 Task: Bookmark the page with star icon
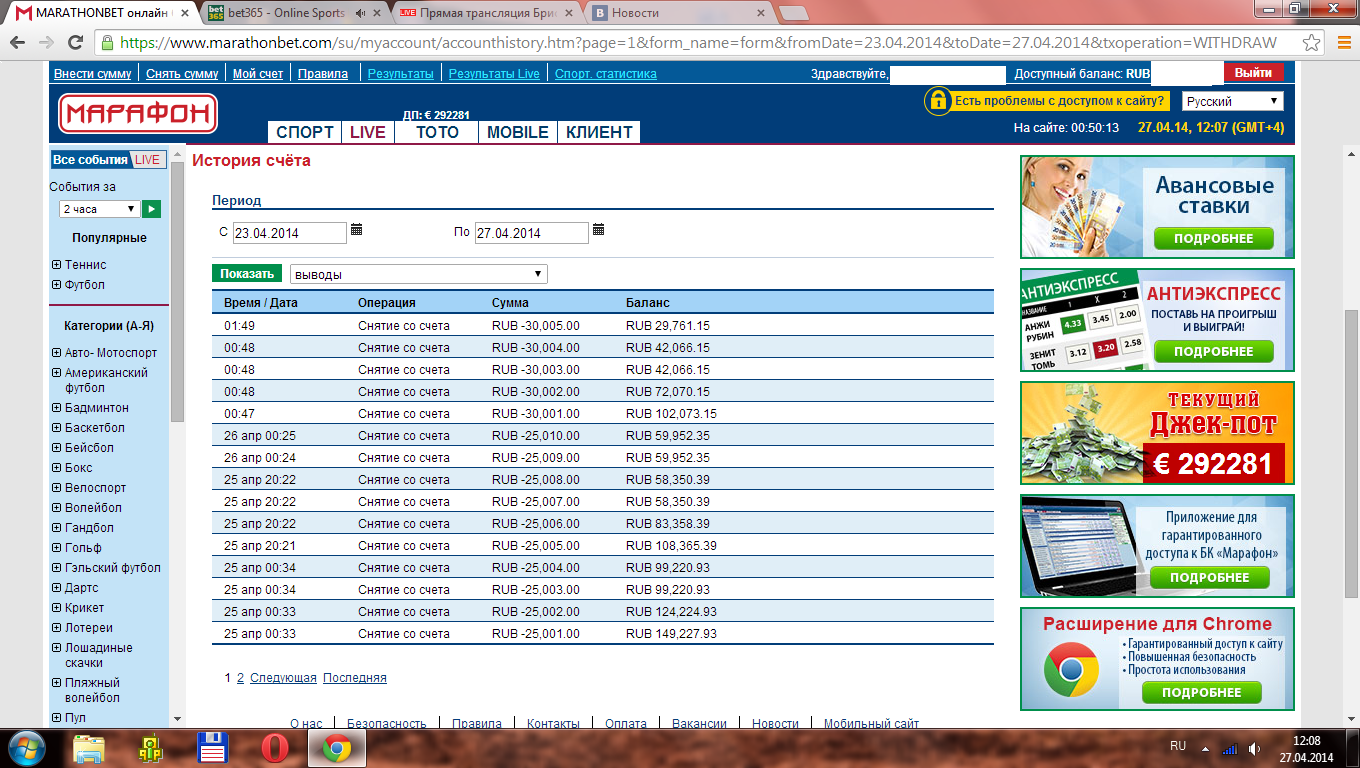coord(1312,44)
